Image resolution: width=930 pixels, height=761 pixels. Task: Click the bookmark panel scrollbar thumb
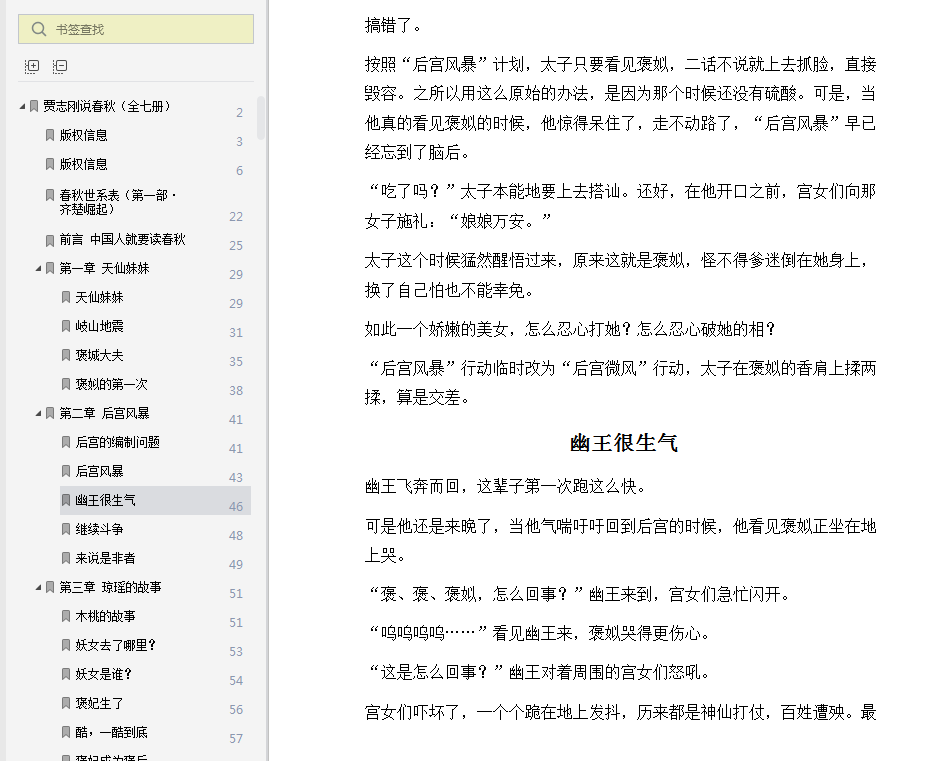[x=261, y=117]
